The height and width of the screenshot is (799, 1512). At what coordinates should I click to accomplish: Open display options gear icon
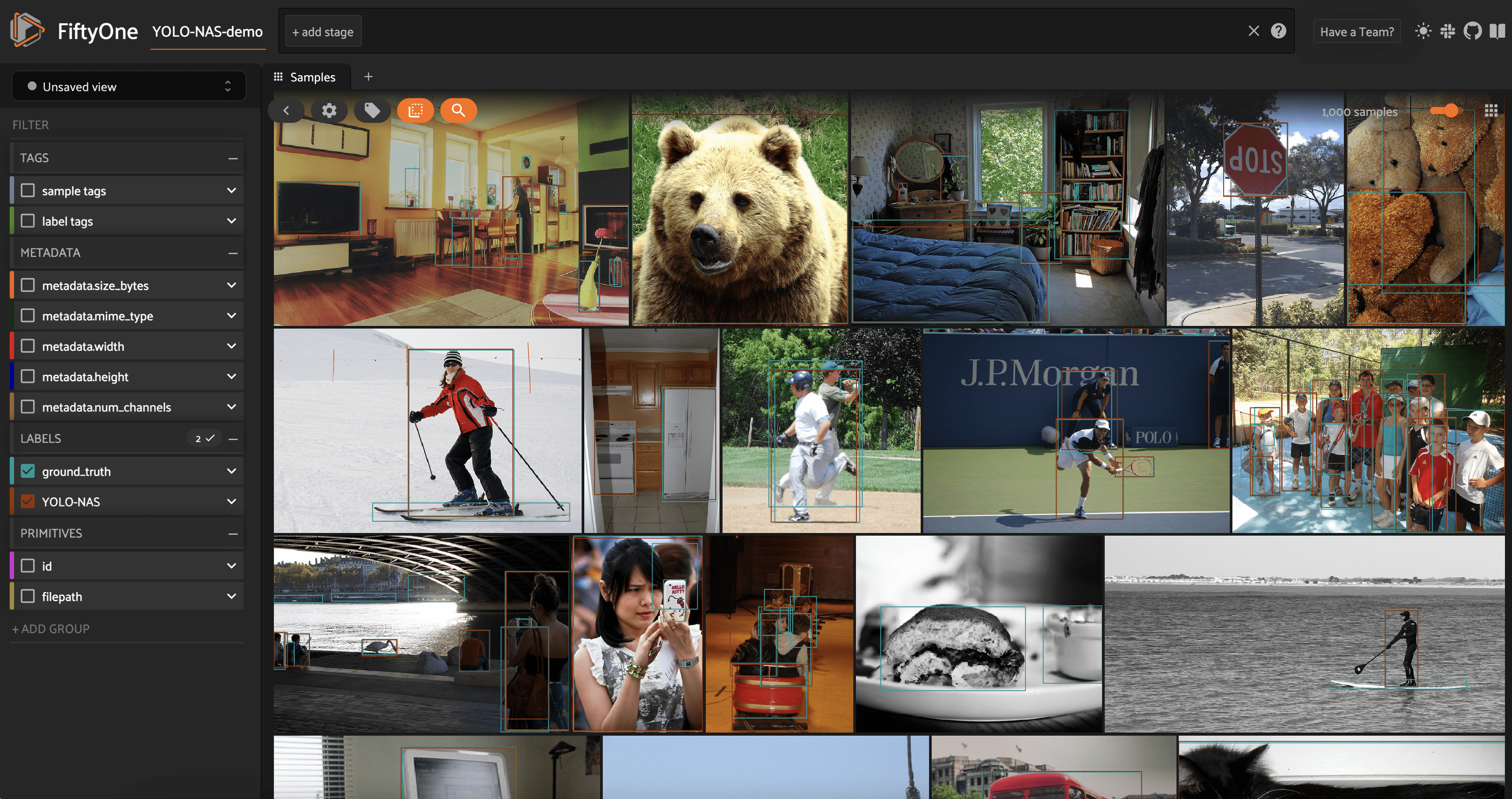click(329, 111)
